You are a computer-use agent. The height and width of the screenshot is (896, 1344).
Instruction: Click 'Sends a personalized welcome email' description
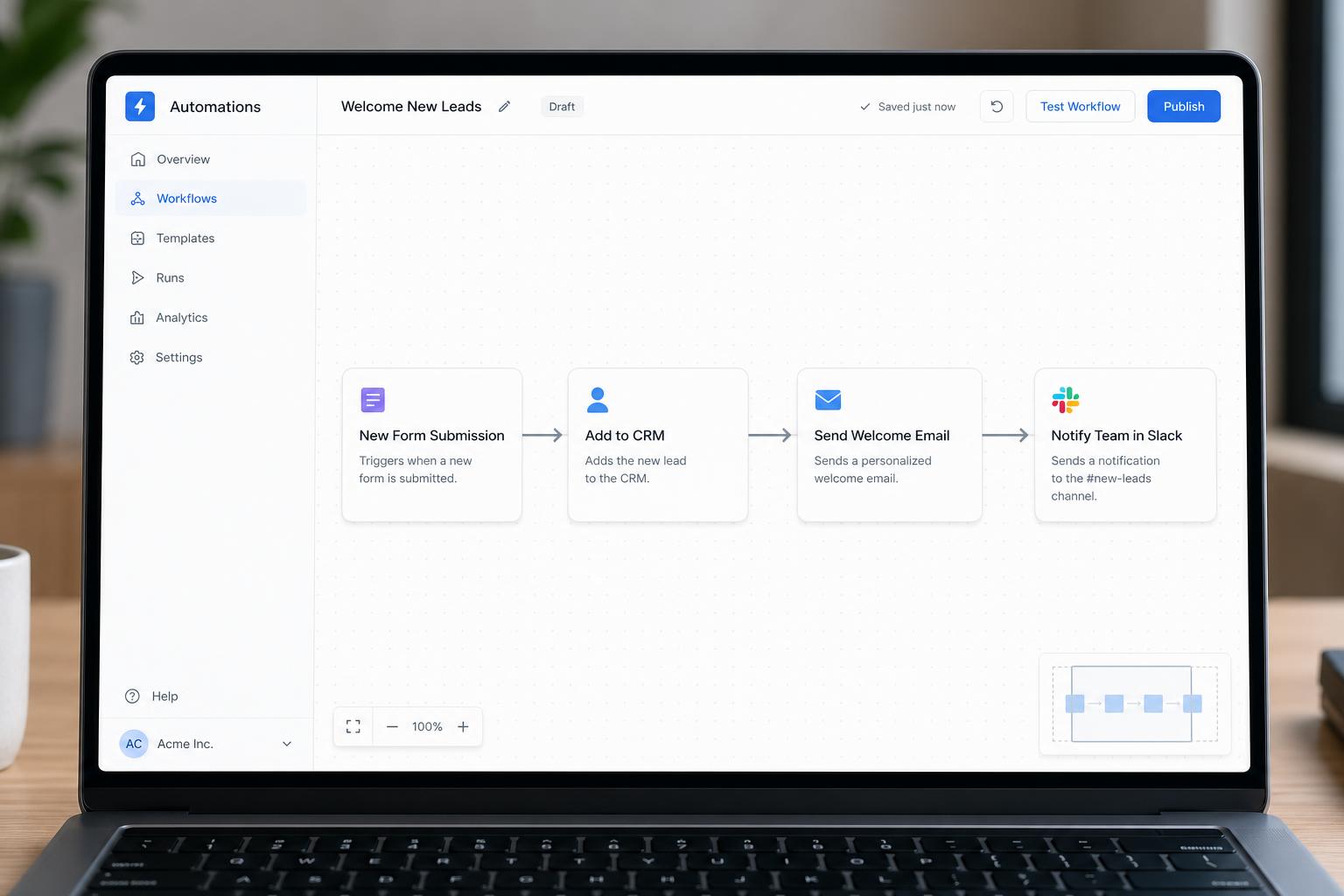(x=872, y=470)
